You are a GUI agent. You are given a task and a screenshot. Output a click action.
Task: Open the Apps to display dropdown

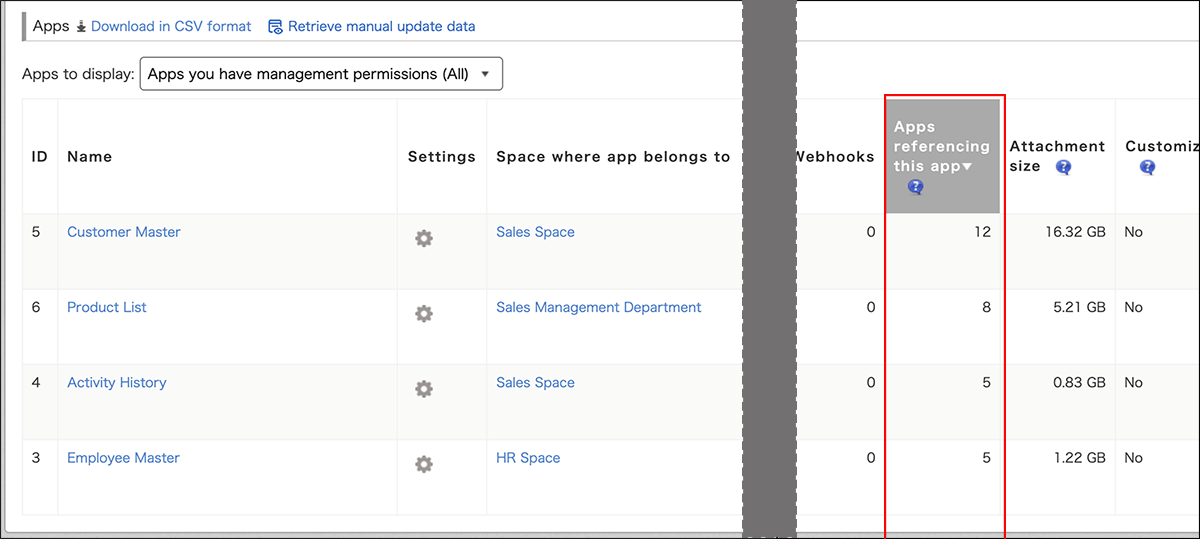[321, 74]
